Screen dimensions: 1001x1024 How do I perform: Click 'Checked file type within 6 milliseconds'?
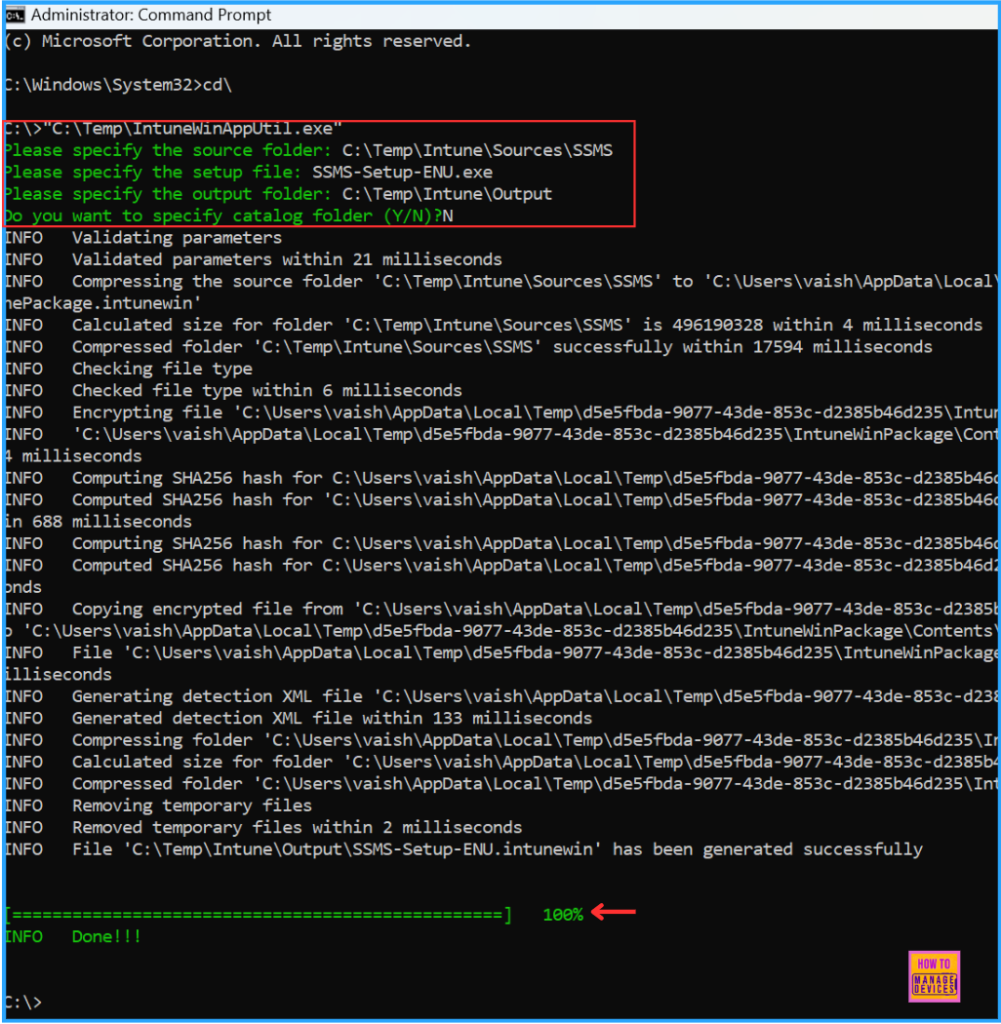point(234,391)
